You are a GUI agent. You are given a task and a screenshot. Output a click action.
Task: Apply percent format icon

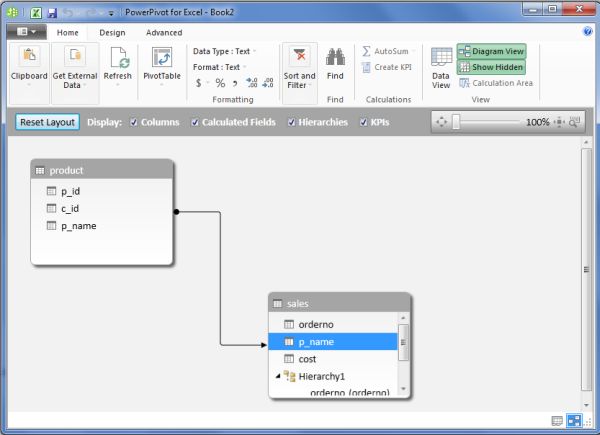220,83
